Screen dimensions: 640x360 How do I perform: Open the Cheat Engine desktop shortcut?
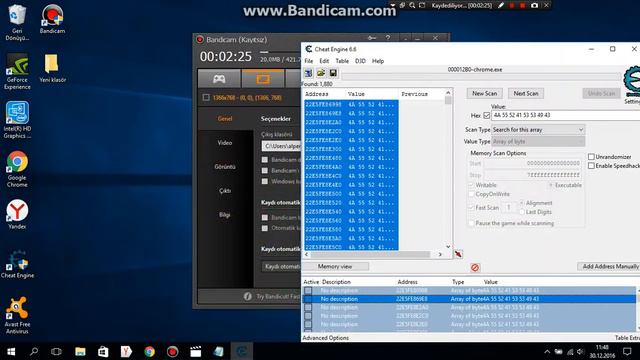(17, 264)
